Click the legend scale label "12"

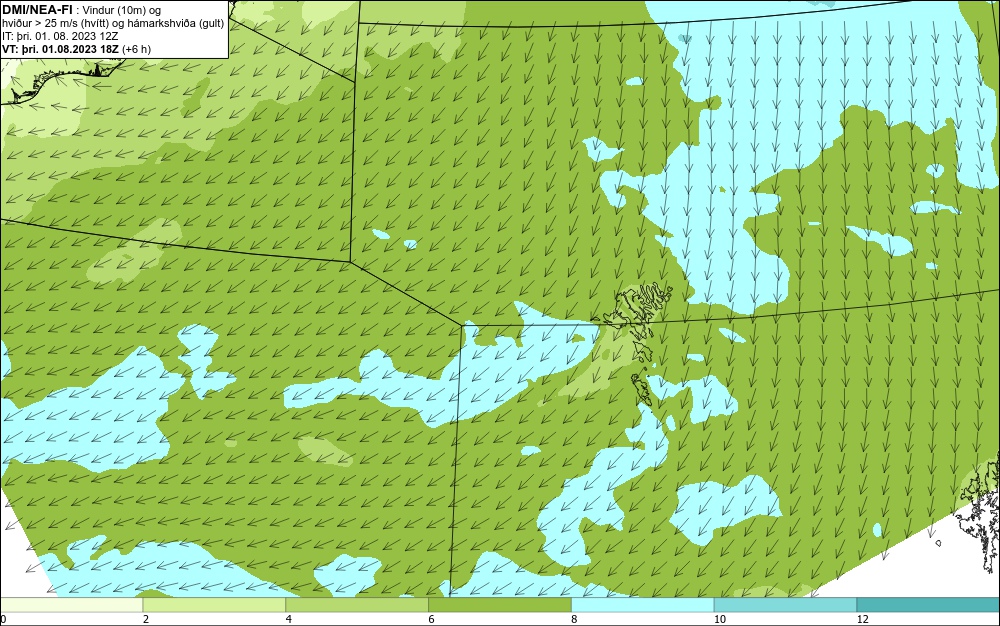863,619
